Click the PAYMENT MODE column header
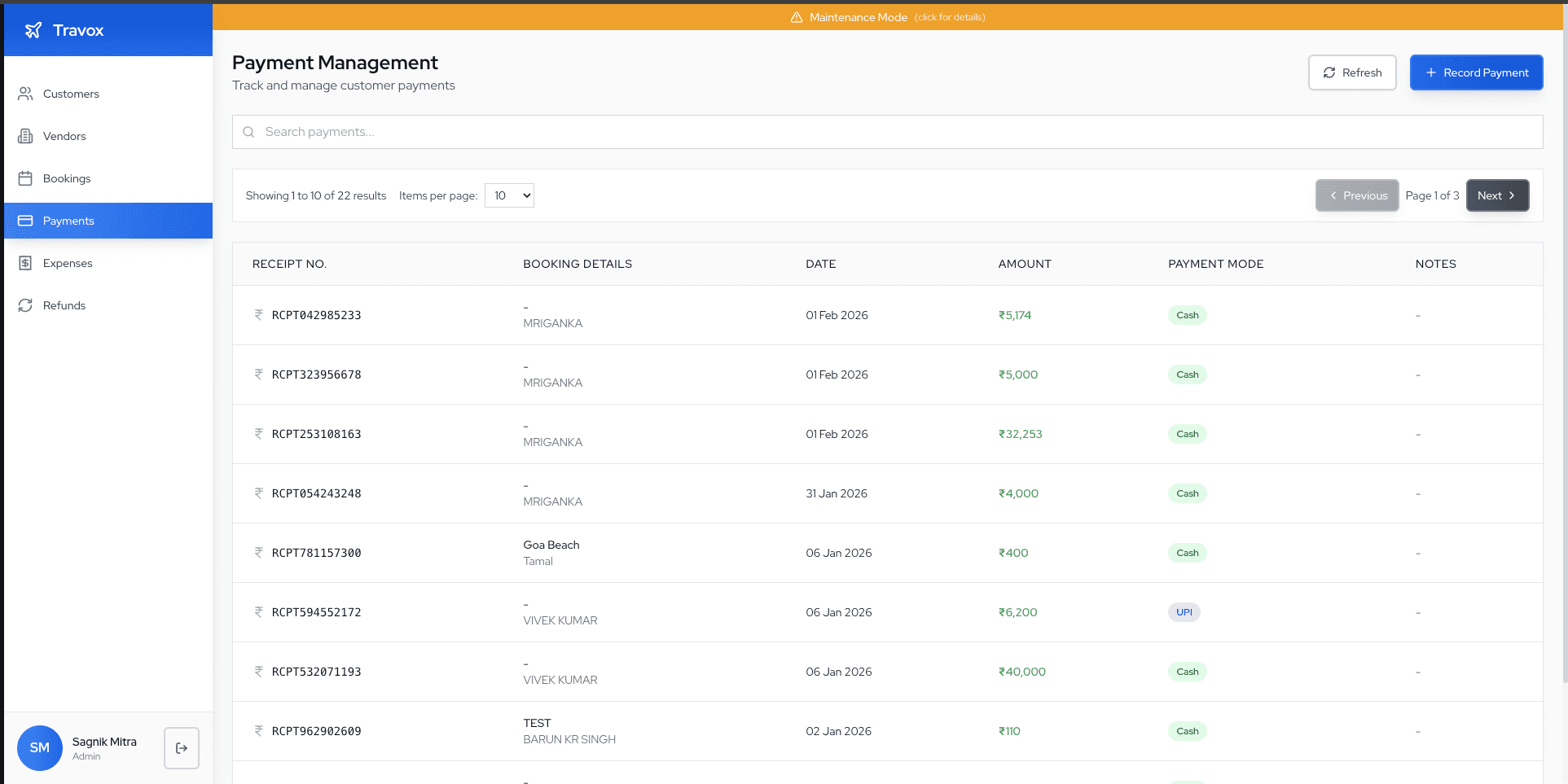The height and width of the screenshot is (784, 1568). 1216,264
